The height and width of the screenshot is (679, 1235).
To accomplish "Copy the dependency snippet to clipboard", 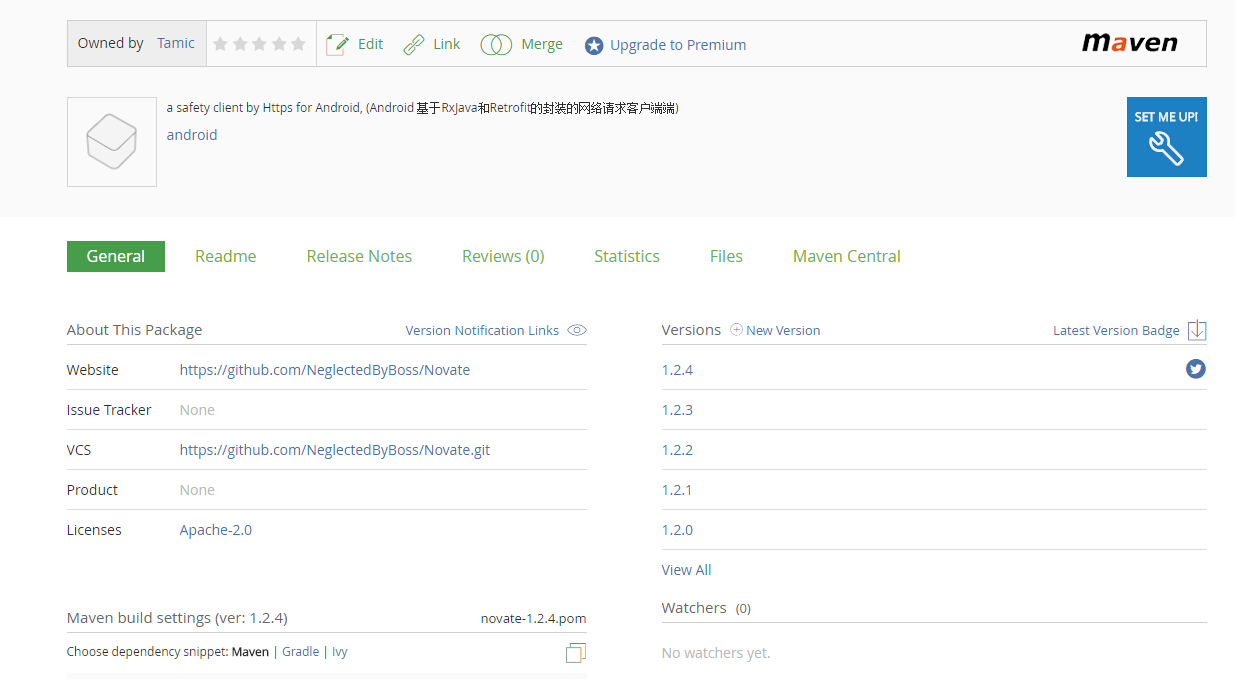I will coord(575,653).
